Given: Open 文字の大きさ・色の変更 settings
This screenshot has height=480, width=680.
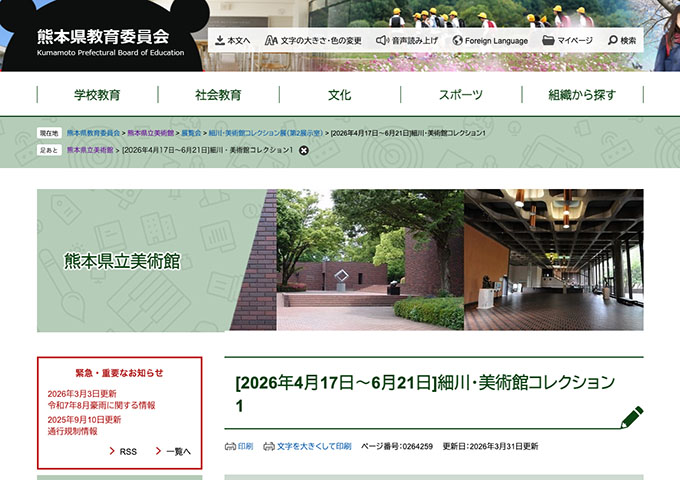Looking at the screenshot, I should coord(313,40).
